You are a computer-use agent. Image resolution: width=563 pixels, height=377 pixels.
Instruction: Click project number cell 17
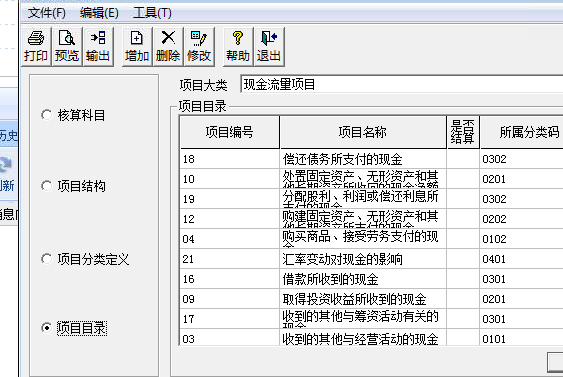pyautogui.click(x=230, y=319)
